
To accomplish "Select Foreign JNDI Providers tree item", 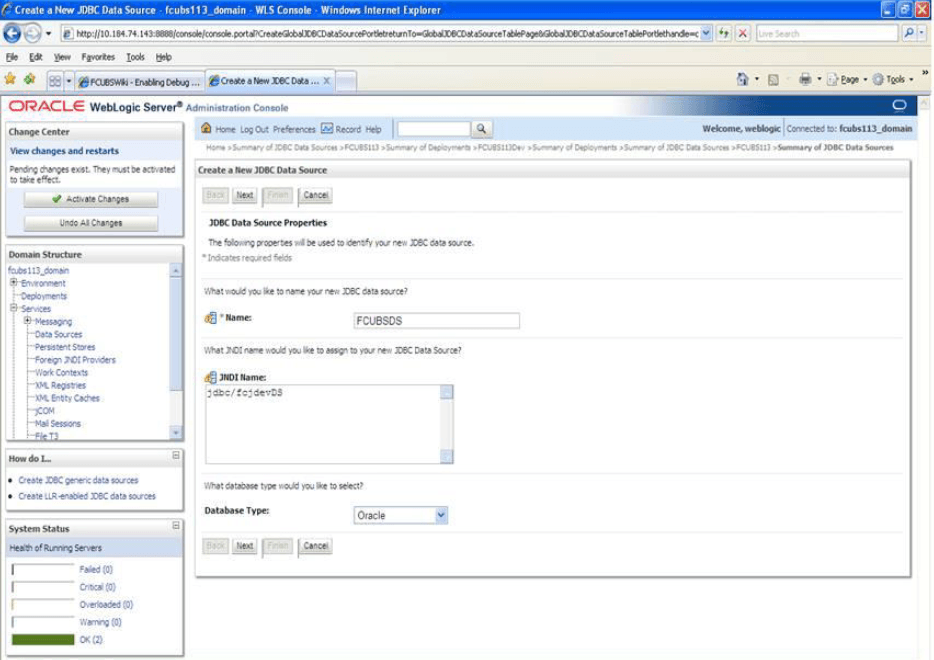I will [75, 360].
